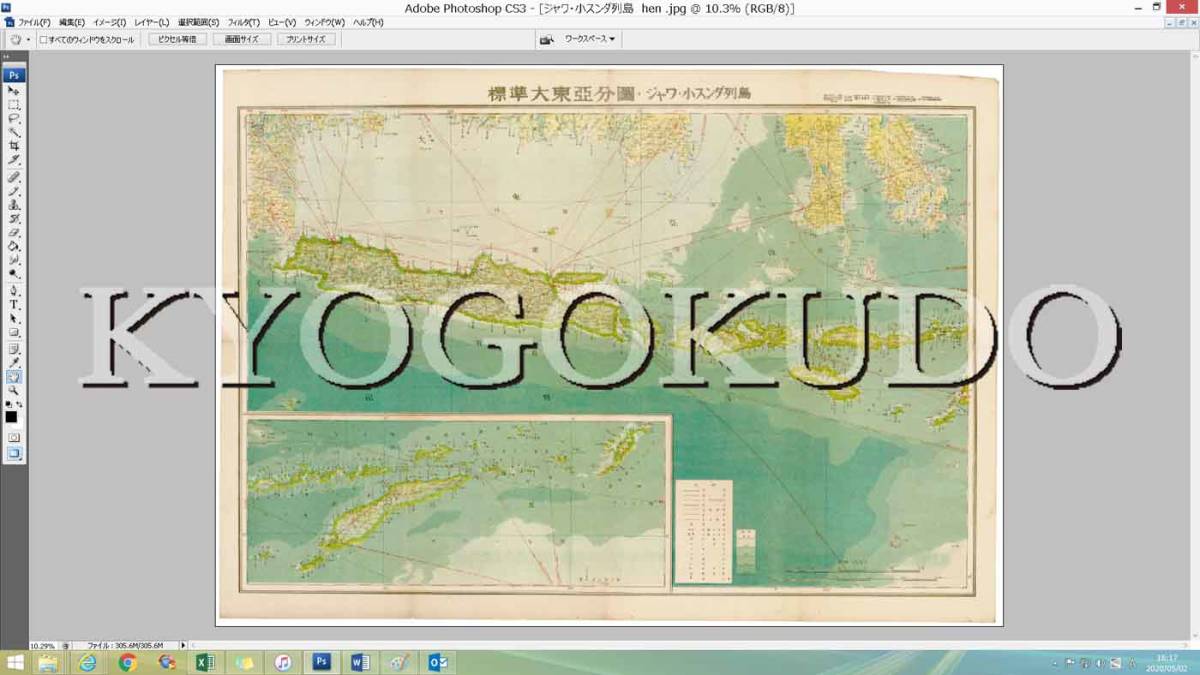Image resolution: width=1200 pixels, height=675 pixels.
Task: Select the Lasso tool
Action: coord(14,118)
